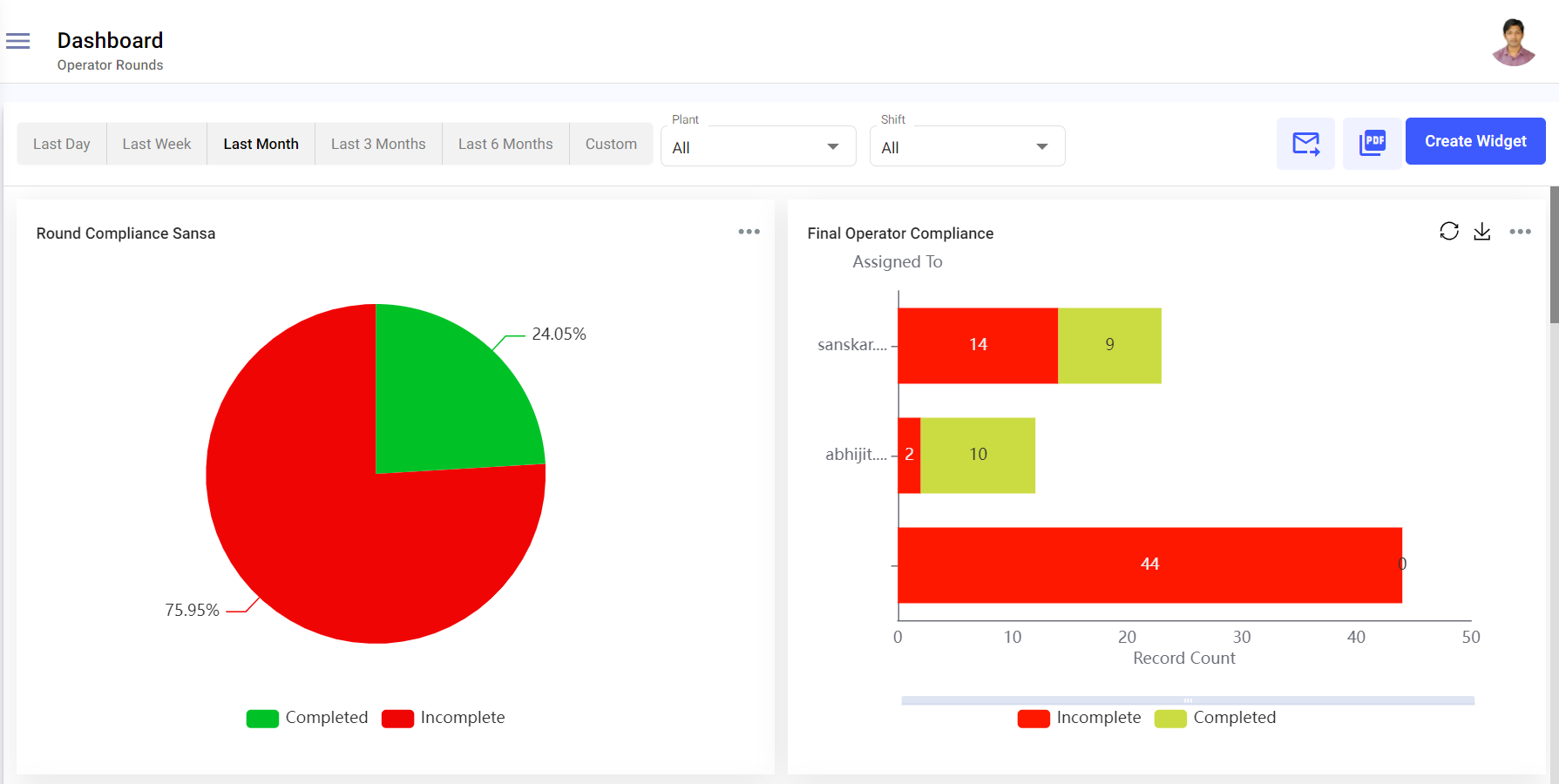Select the Custom date range option
Viewport: 1559px width, 784px height.
pos(611,144)
